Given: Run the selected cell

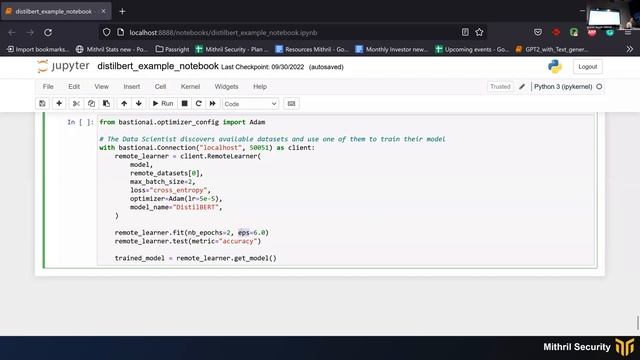Looking at the screenshot, I should point(163,104).
